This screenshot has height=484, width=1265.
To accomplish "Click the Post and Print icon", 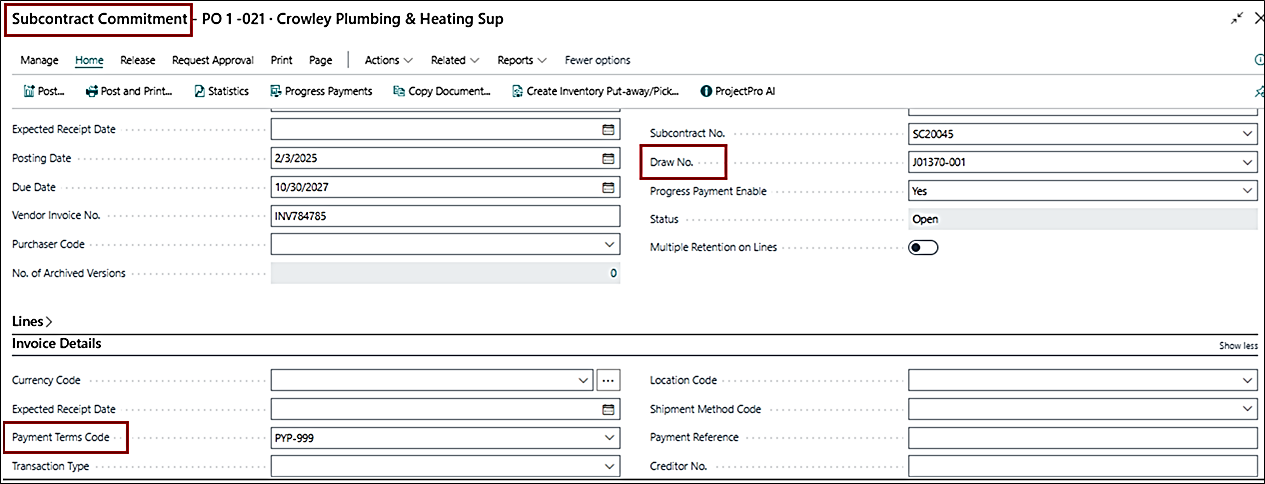I will tap(92, 91).
